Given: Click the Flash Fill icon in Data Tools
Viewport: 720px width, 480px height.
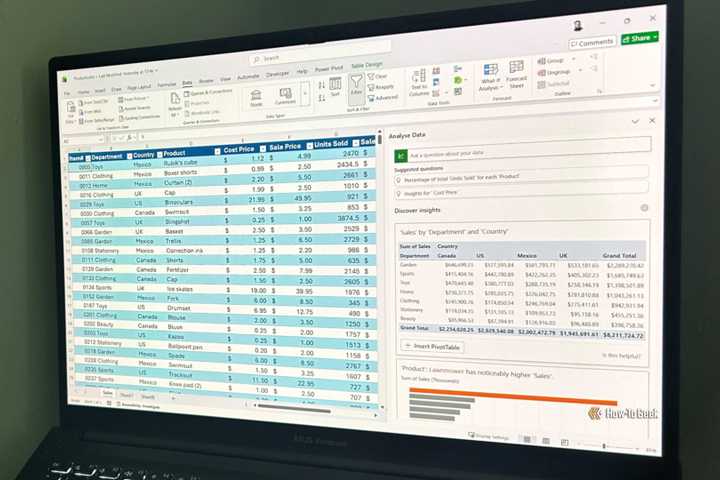Looking at the screenshot, I should coord(436,71).
